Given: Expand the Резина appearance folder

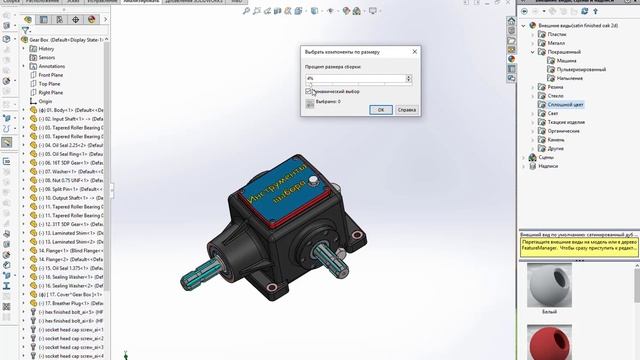Looking at the screenshot, I should 532,87.
